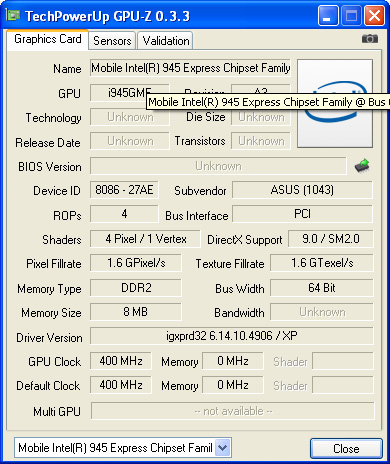Click the DirectX Support value 9.0 / SM2.0
The image size is (390, 464).
coord(331,239)
